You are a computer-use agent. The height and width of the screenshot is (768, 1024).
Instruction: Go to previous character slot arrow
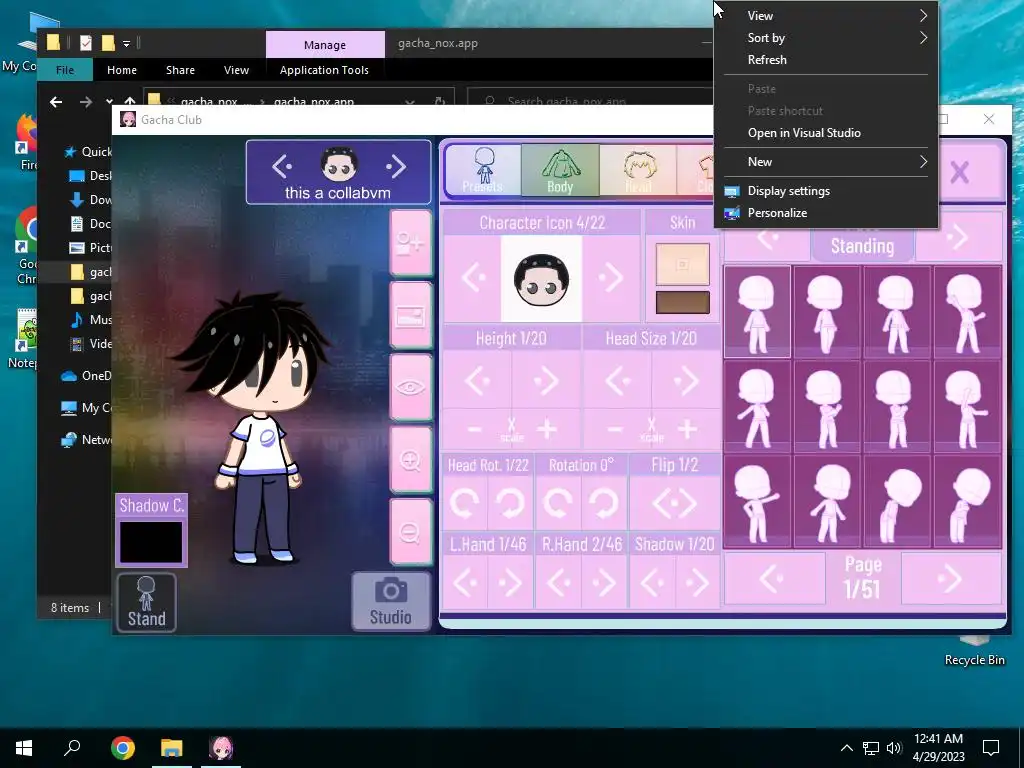point(282,167)
